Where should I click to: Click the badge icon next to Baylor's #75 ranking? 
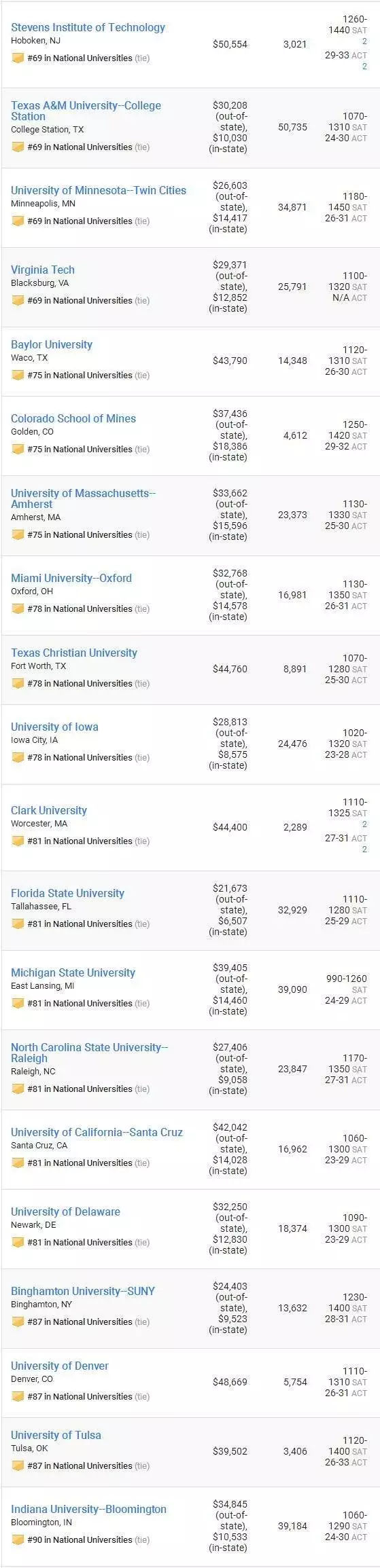(18, 375)
